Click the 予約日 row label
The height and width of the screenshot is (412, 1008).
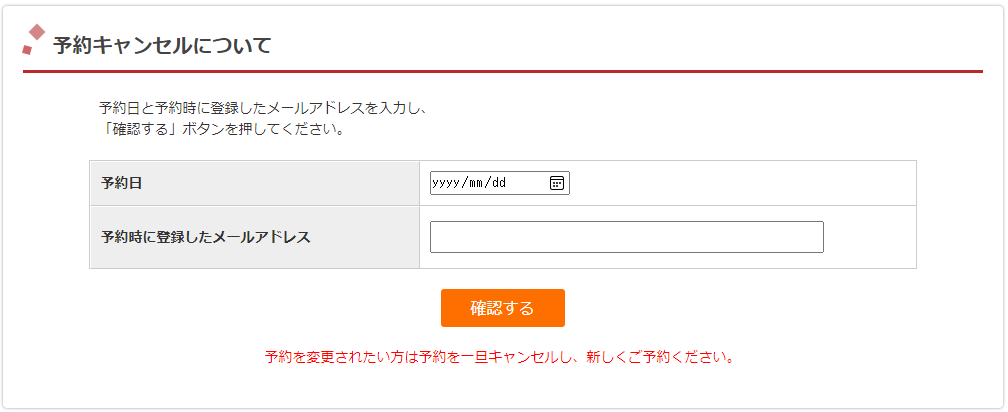(x=122, y=183)
